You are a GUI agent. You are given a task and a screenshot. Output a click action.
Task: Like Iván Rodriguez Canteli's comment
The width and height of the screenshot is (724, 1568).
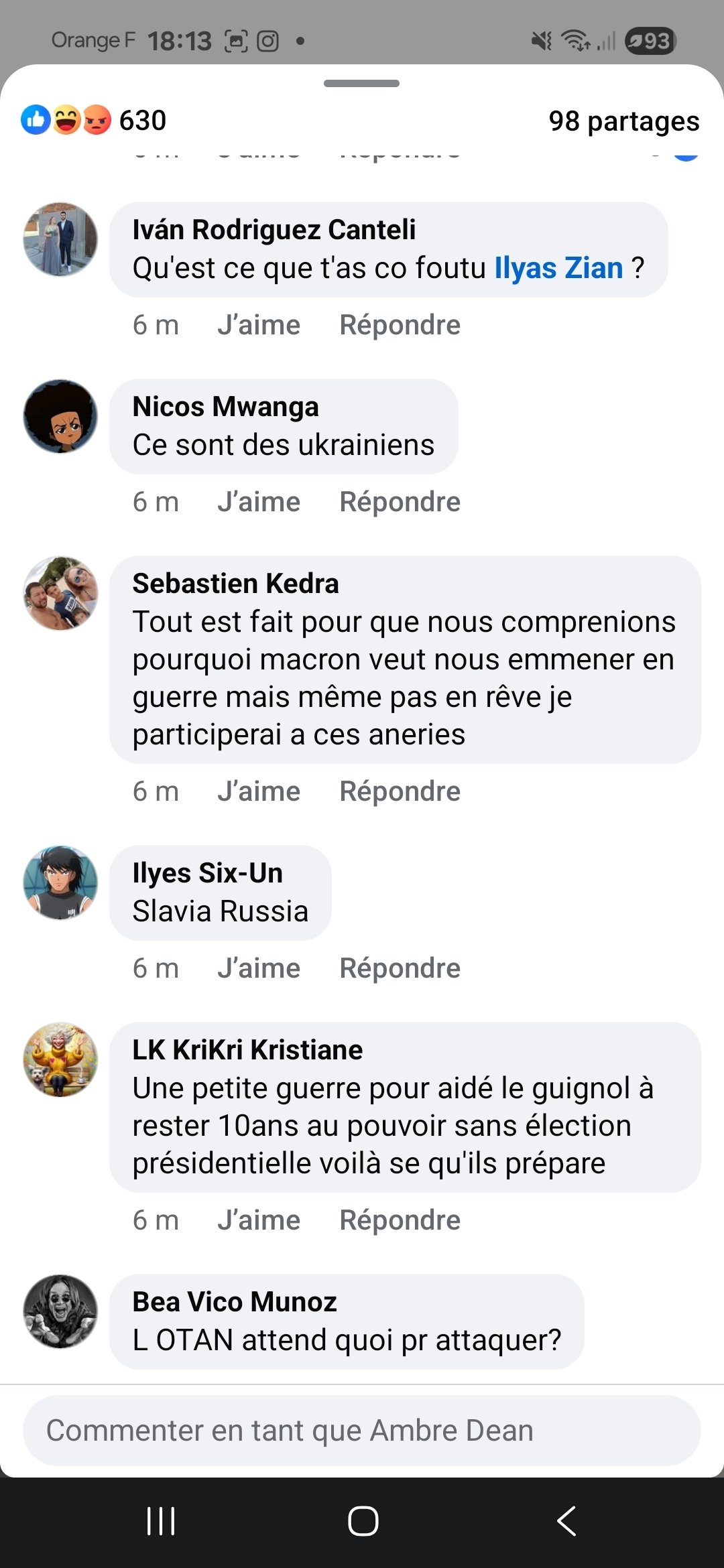tap(259, 325)
